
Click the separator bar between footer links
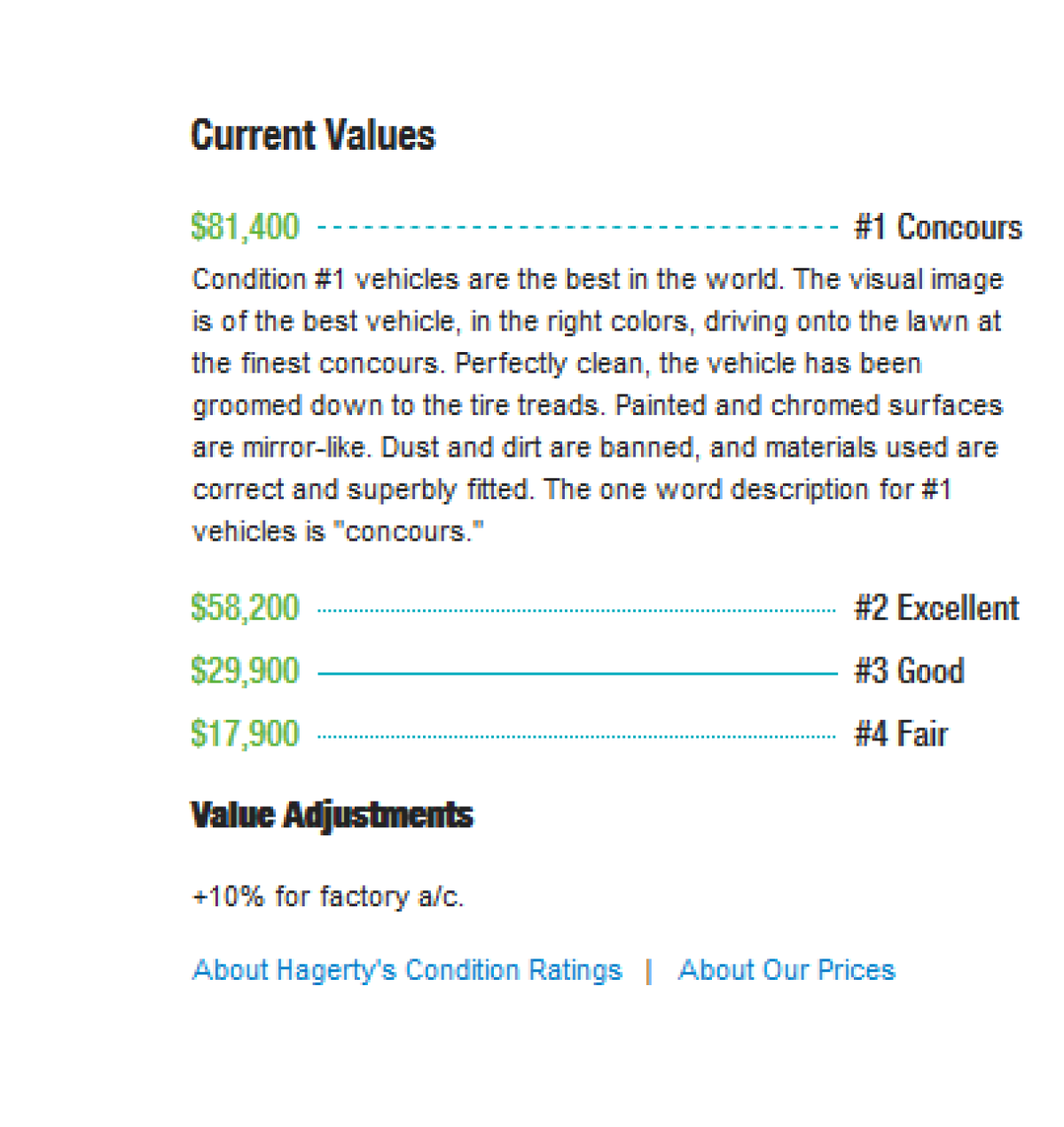coord(649,971)
